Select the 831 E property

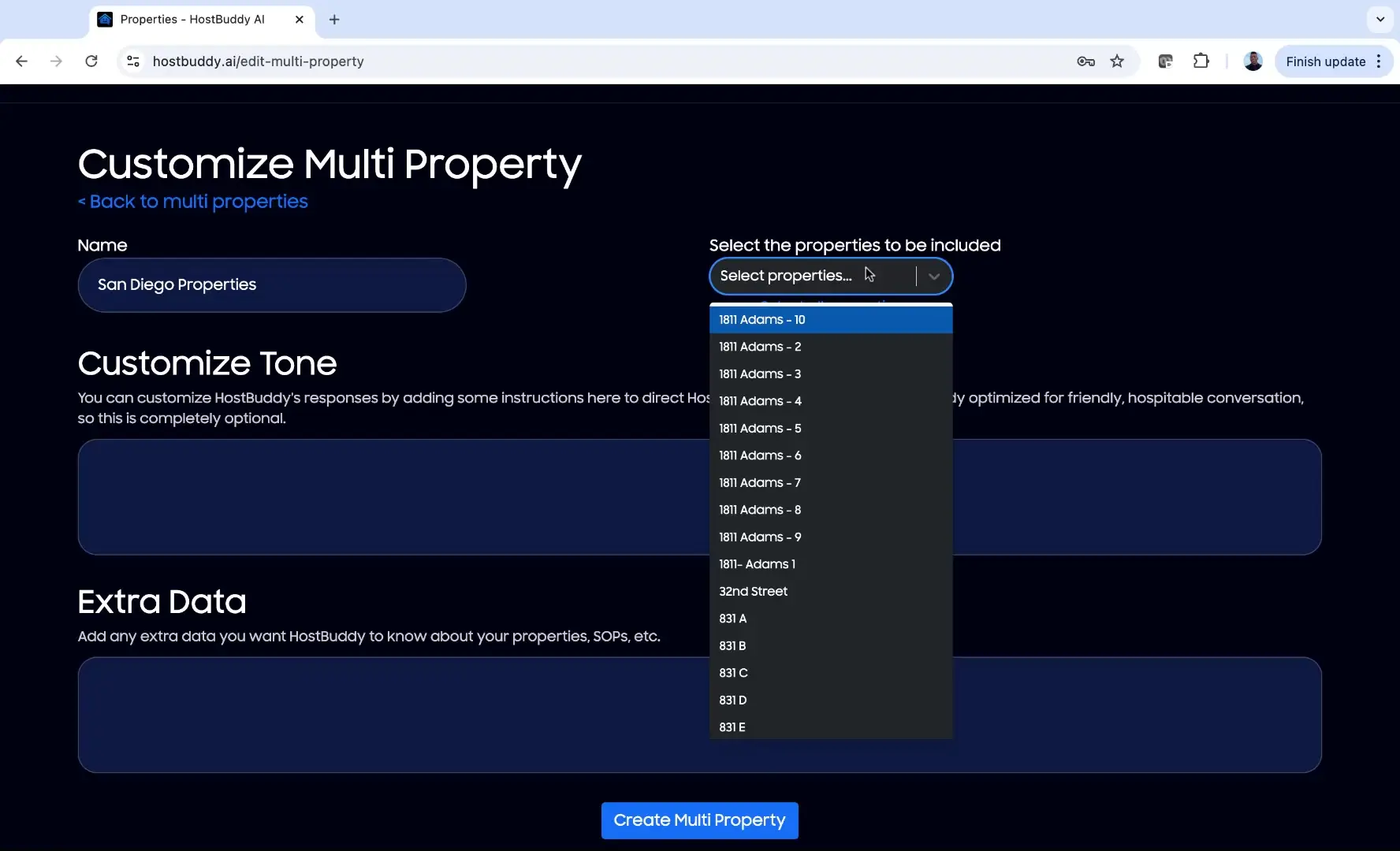click(x=831, y=727)
